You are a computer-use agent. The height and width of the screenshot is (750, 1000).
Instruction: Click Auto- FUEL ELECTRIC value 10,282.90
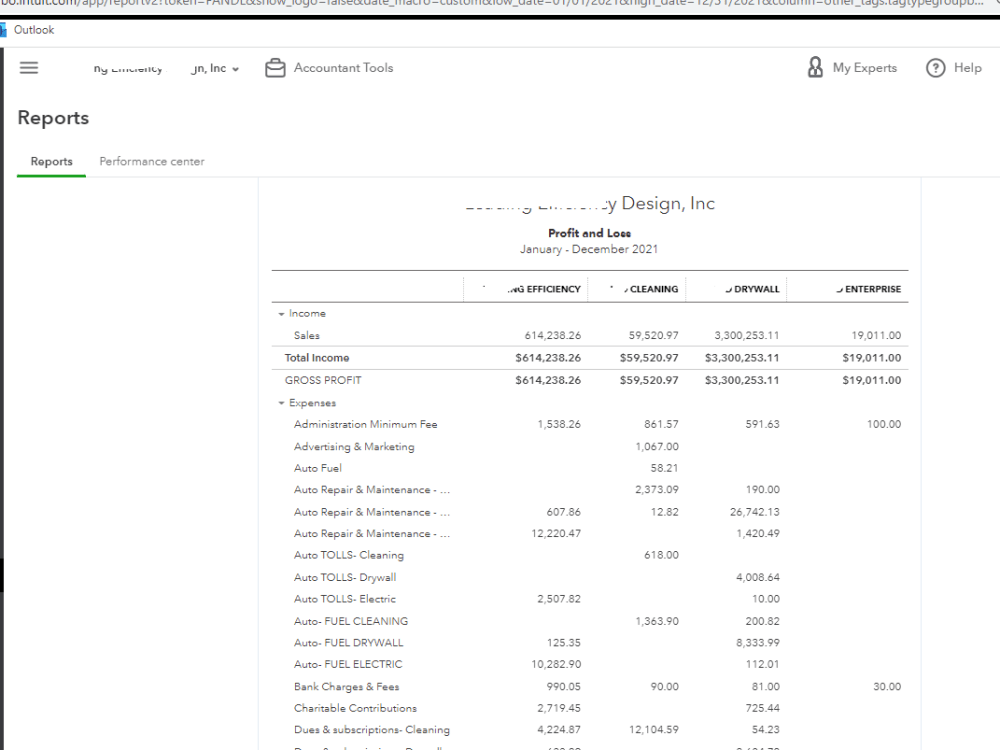[556, 665]
